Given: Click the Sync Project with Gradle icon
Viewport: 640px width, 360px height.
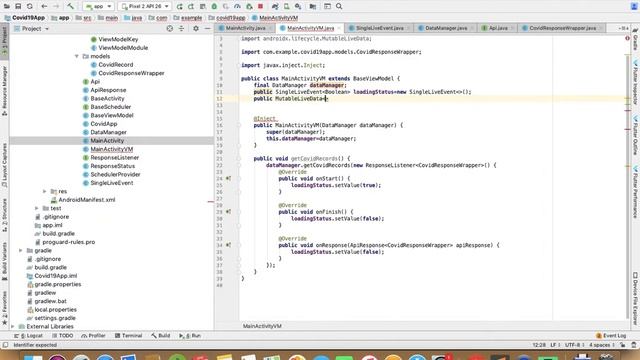Looking at the screenshot, I should 275,6.
